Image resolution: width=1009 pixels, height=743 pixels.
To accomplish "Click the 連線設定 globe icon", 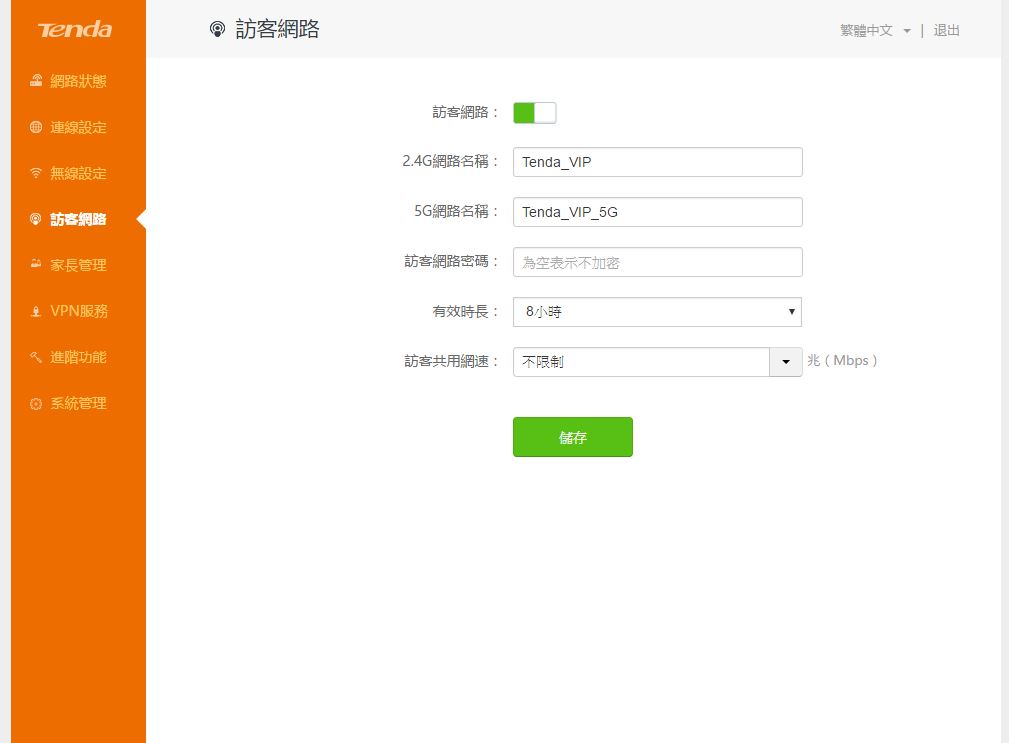I will [36, 127].
